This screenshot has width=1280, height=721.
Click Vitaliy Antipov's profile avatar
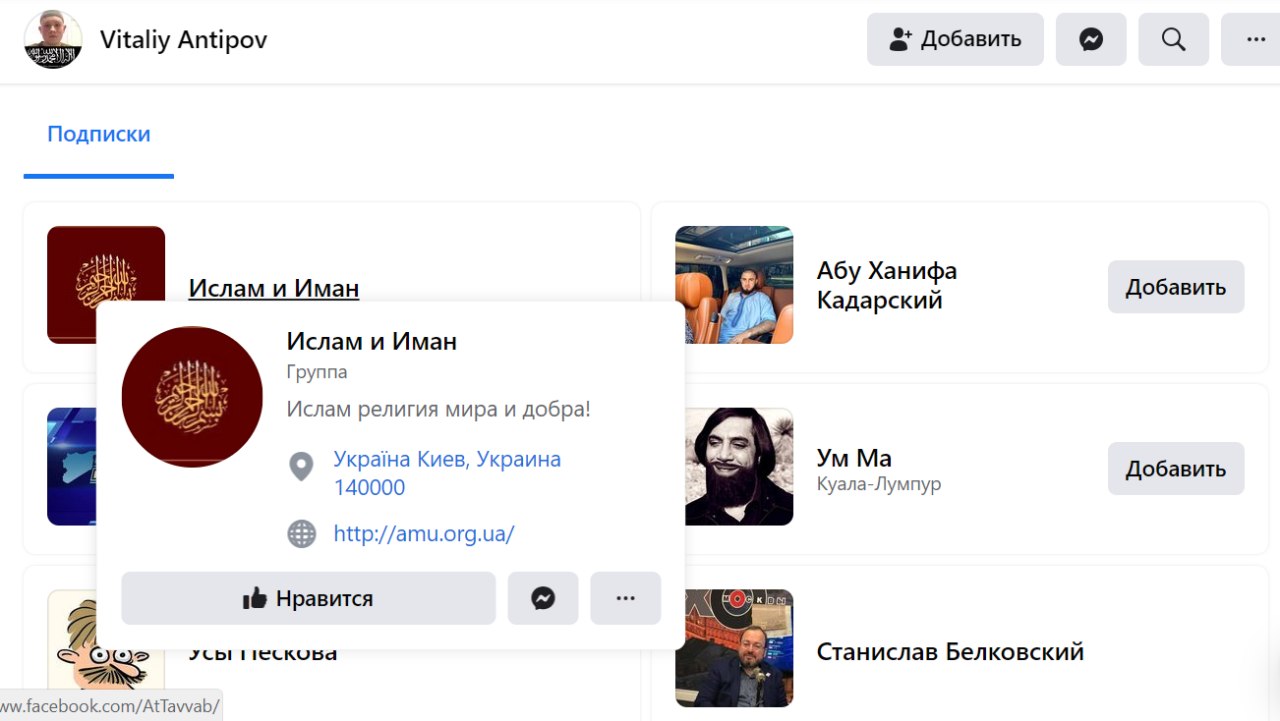[x=53, y=39]
